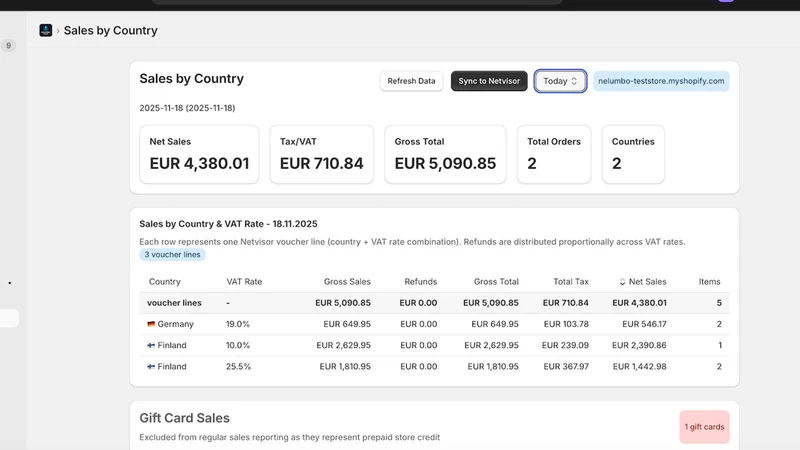Click the 1 gift cards badge
Screen dimensions: 800x450
tap(704, 427)
